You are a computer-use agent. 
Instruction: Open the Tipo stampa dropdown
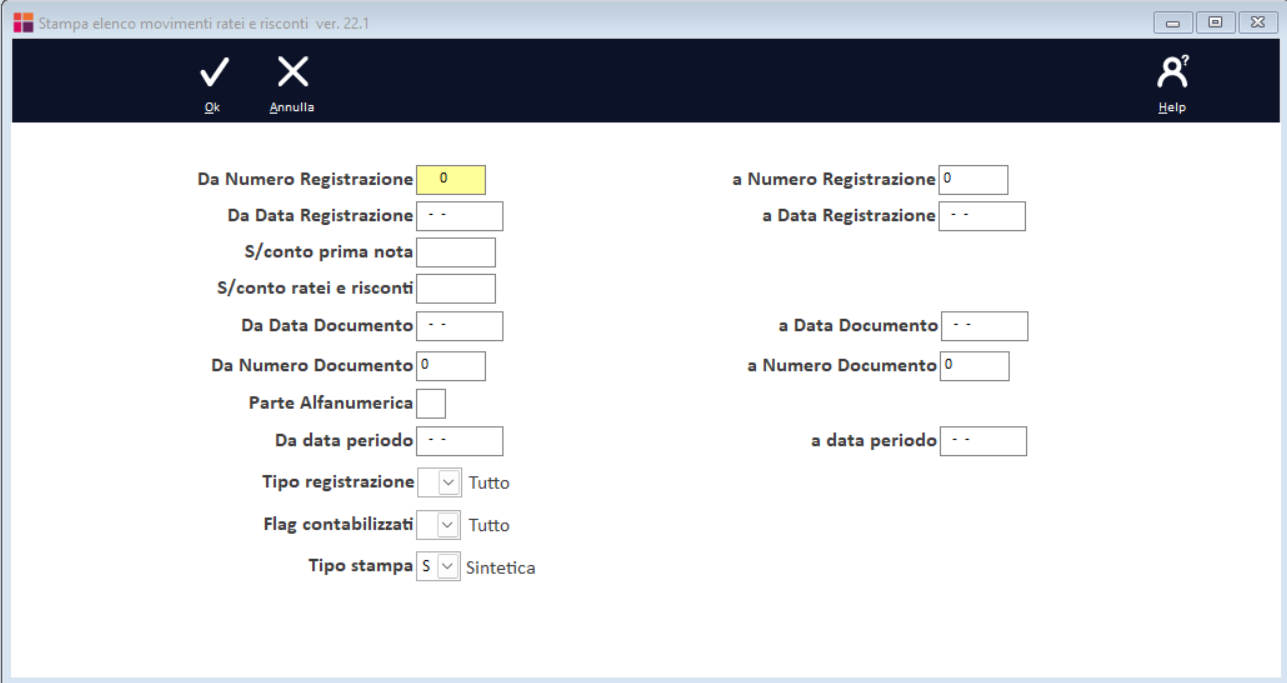pyautogui.click(x=448, y=567)
